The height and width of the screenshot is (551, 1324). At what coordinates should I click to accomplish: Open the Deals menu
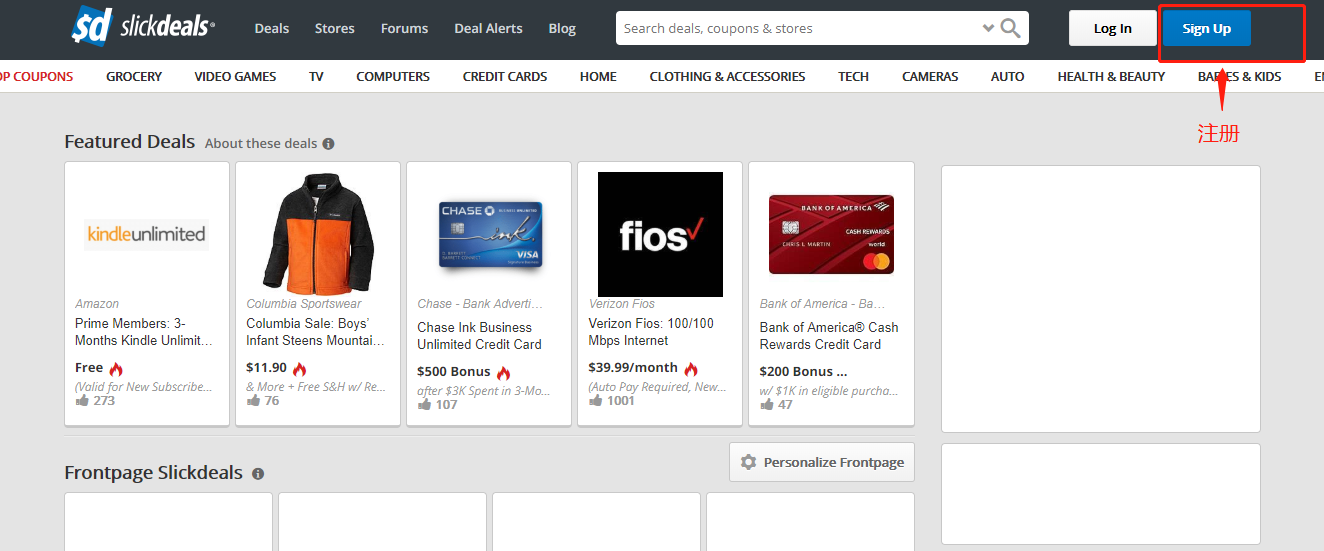[x=272, y=28]
